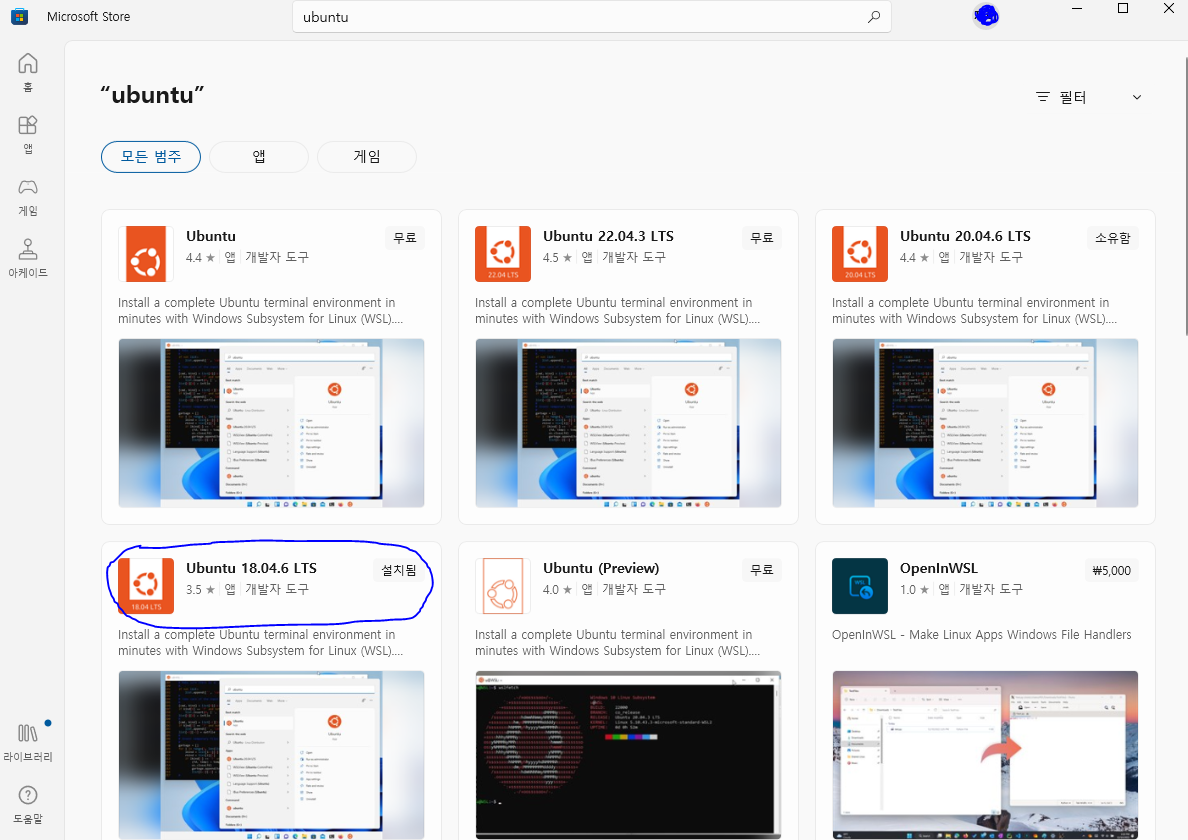Open Help in the sidebar
Image resolution: width=1188 pixels, height=840 pixels.
point(28,804)
